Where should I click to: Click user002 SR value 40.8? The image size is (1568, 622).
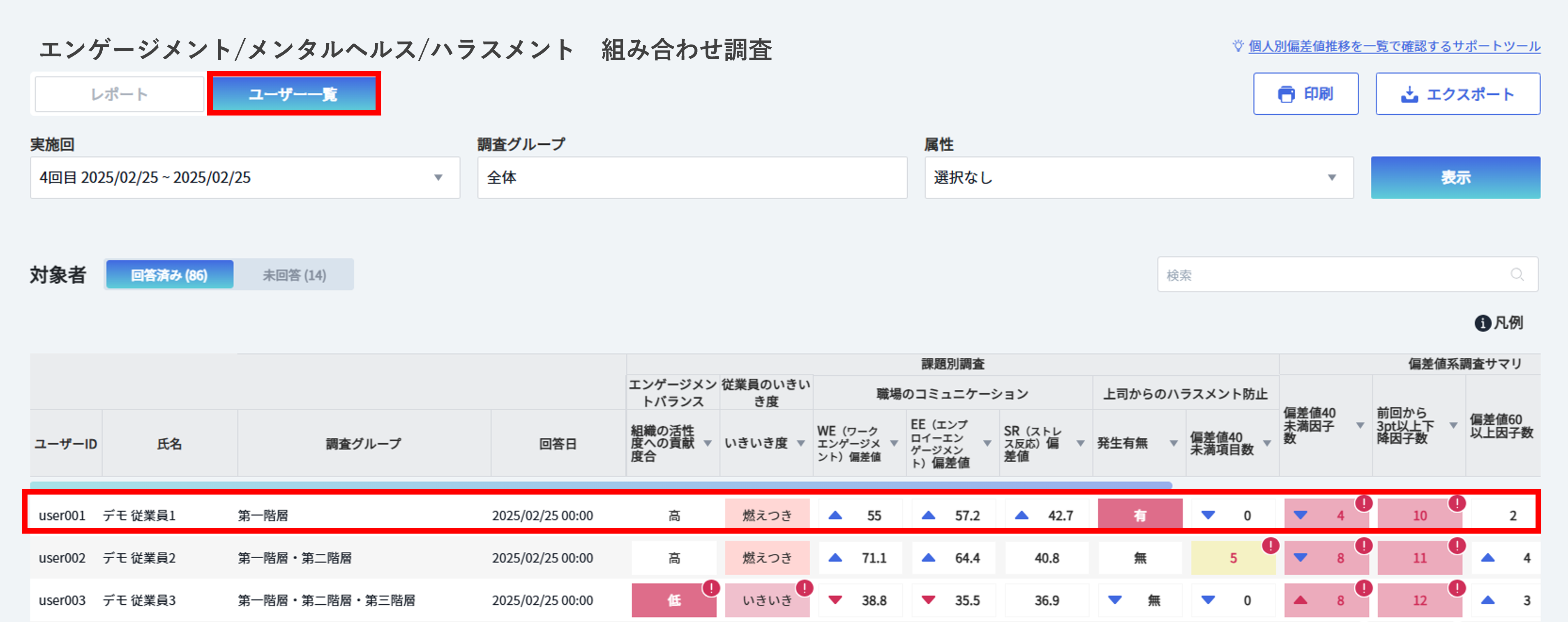point(1046,557)
